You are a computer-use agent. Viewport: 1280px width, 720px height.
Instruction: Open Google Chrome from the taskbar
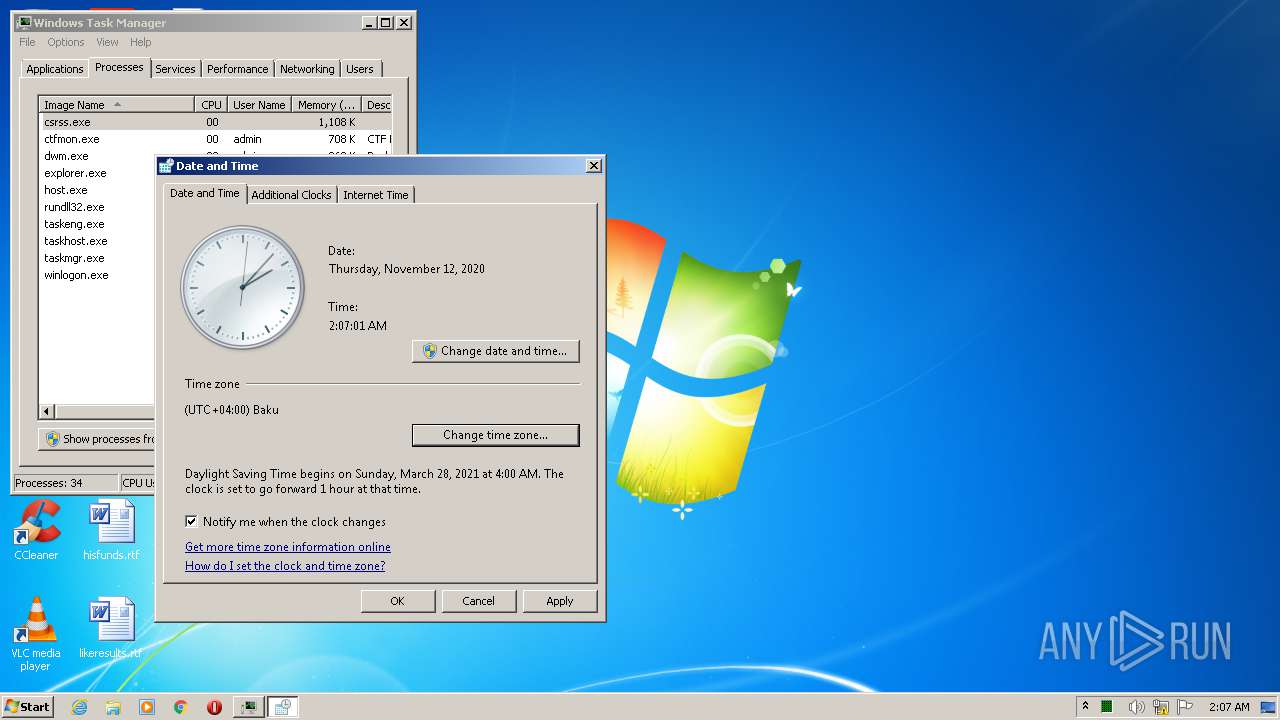coord(181,707)
